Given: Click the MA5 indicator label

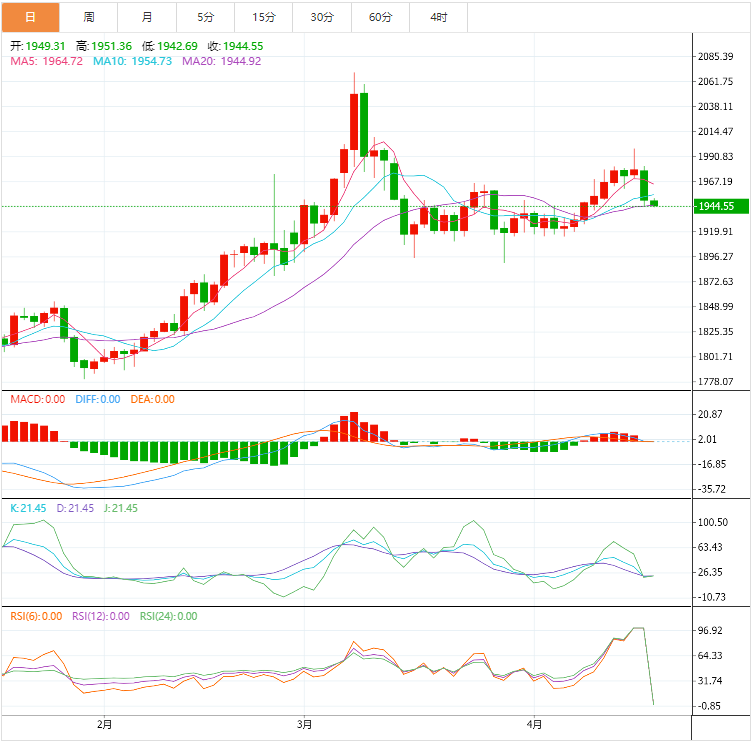Looking at the screenshot, I should point(46,61).
